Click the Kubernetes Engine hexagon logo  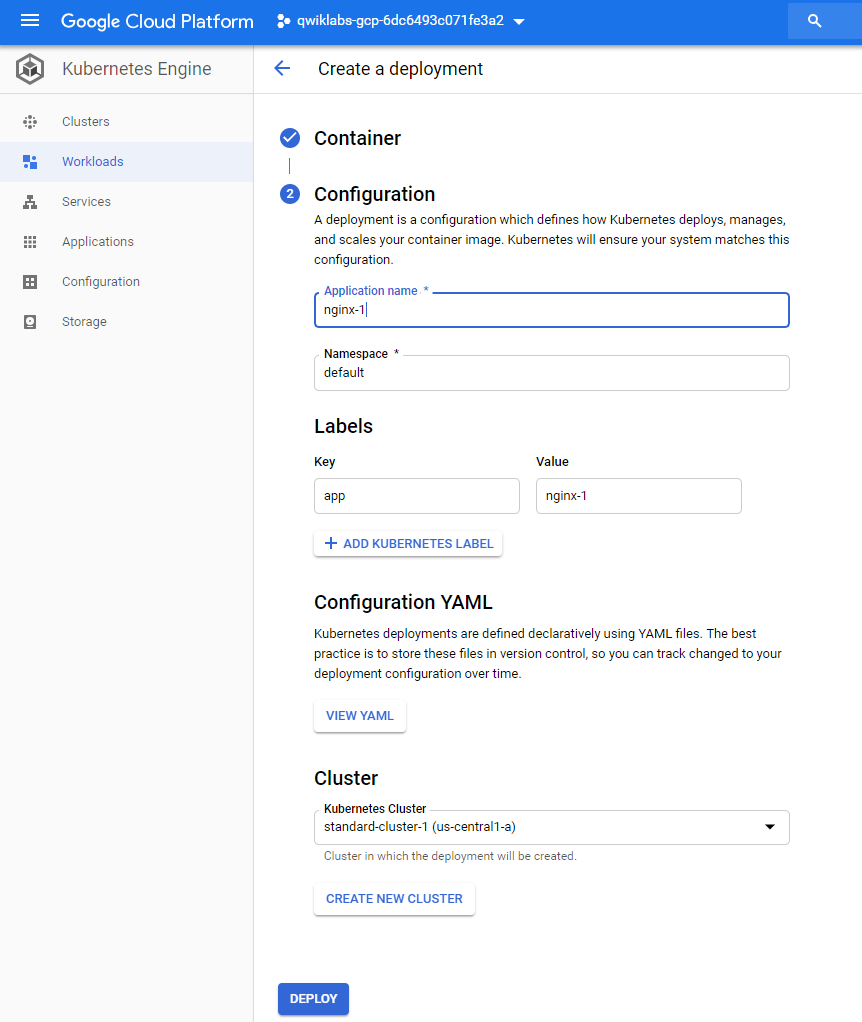[30, 69]
